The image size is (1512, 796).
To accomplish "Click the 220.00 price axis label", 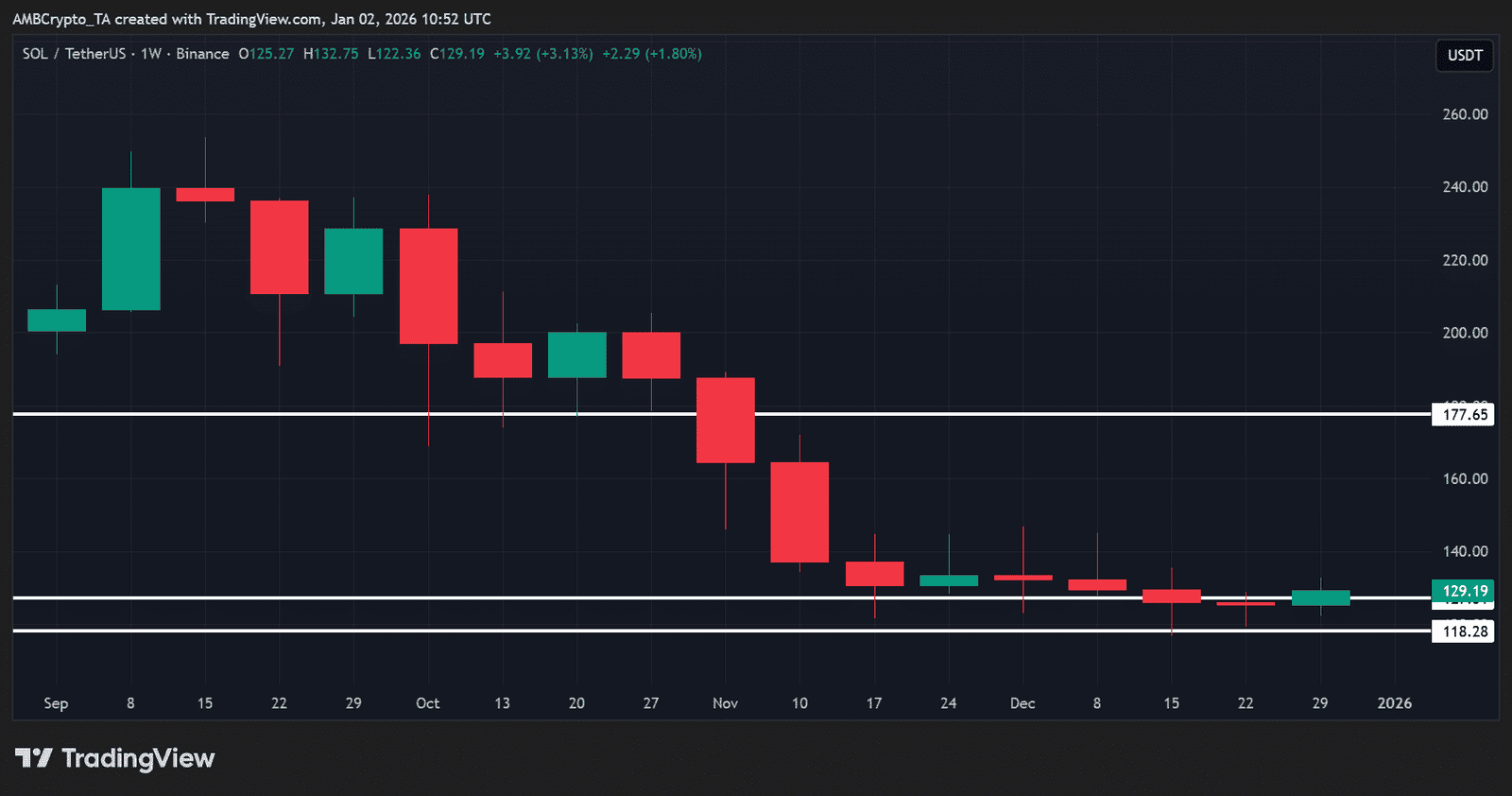I will 1465,260.
